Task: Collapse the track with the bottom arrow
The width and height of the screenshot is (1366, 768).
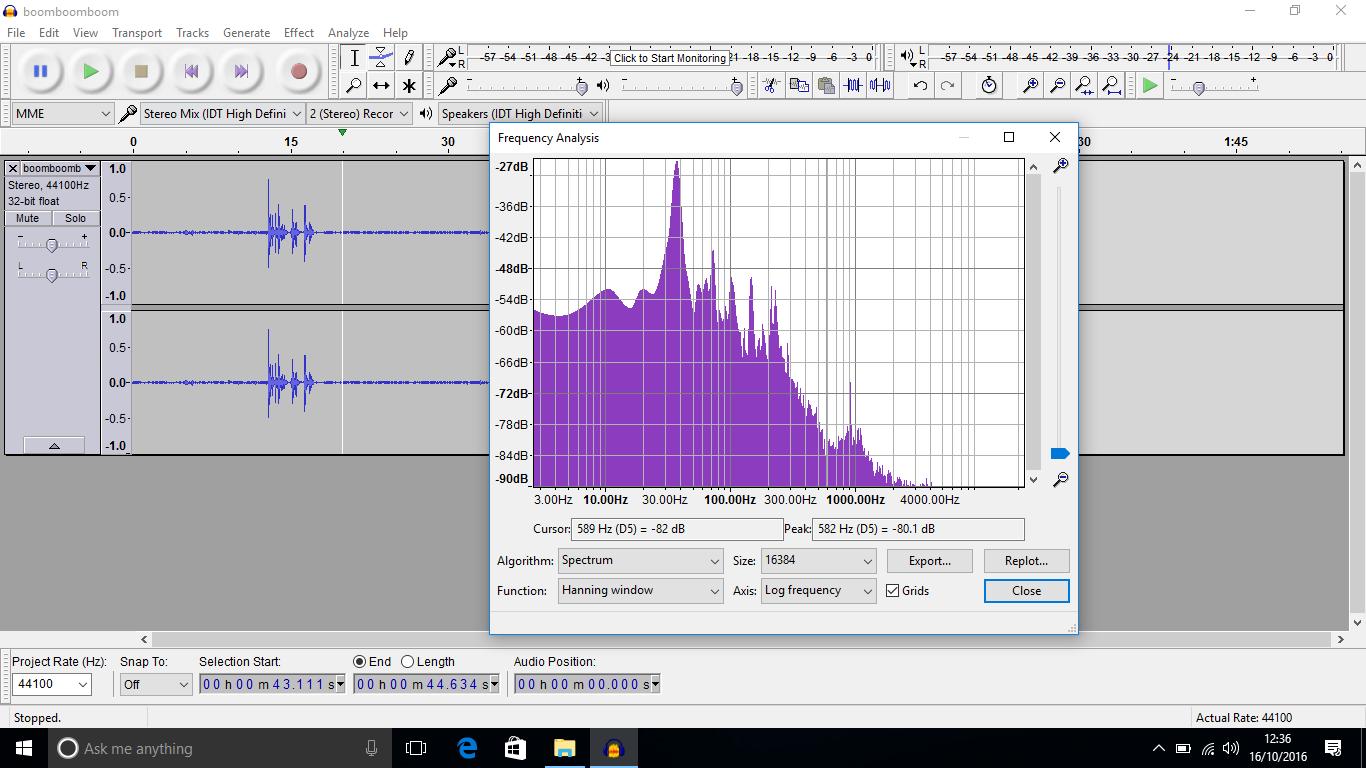Action: (53, 446)
